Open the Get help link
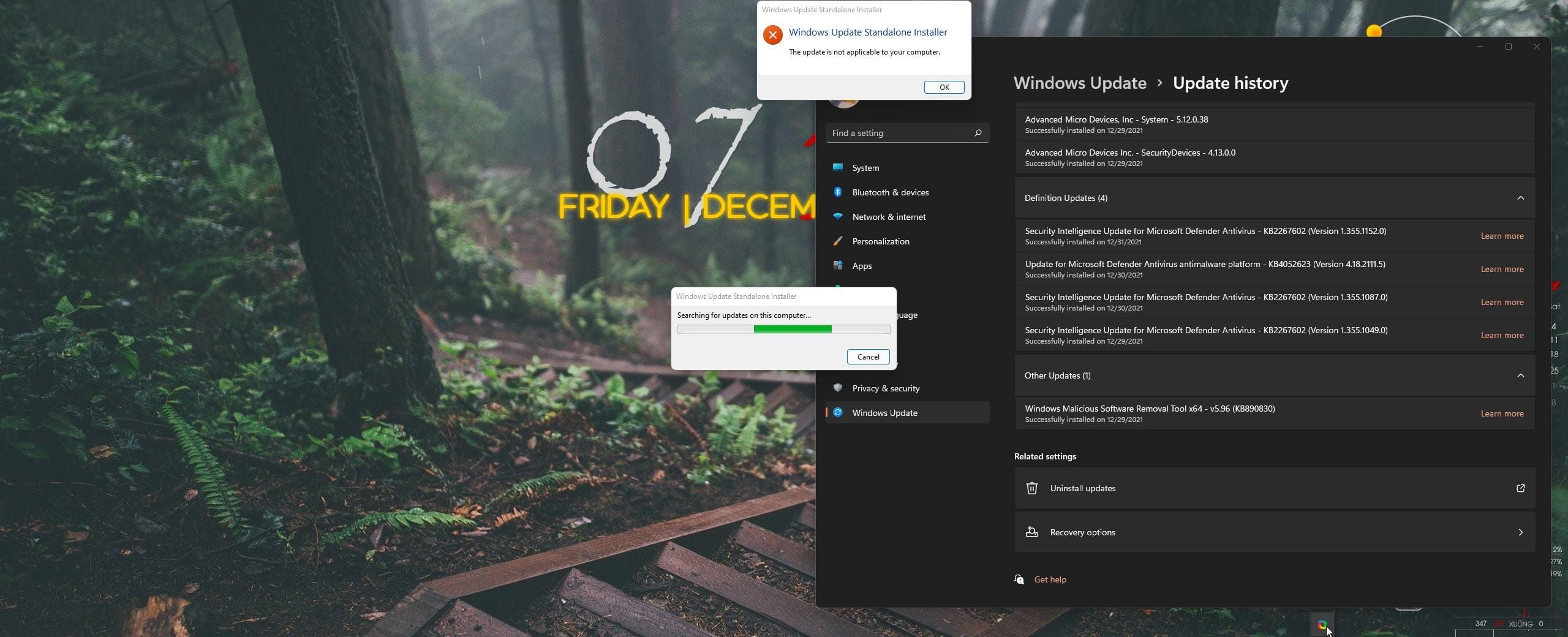The width and height of the screenshot is (1568, 637). [1050, 579]
